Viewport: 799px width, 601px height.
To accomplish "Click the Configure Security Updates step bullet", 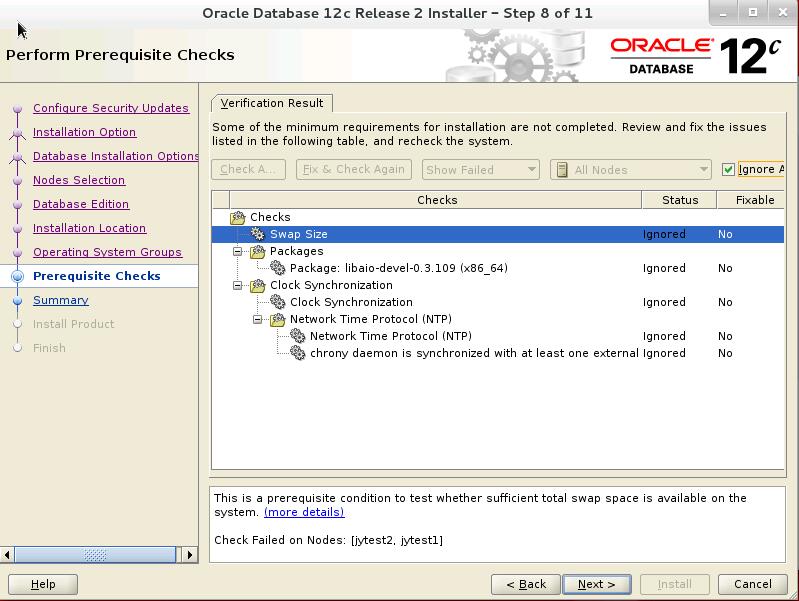I will (17, 109).
